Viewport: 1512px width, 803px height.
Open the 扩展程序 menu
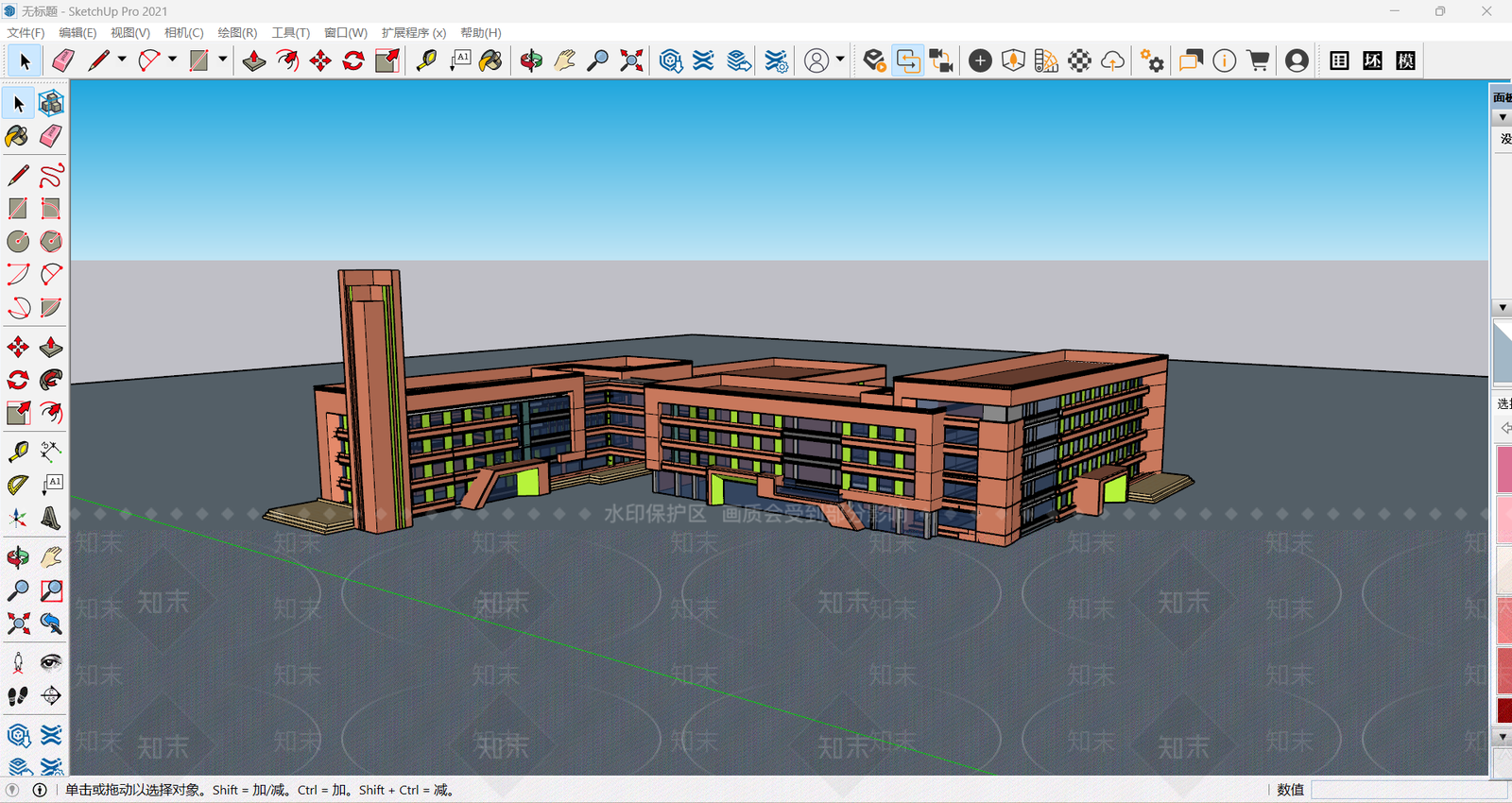[x=413, y=32]
